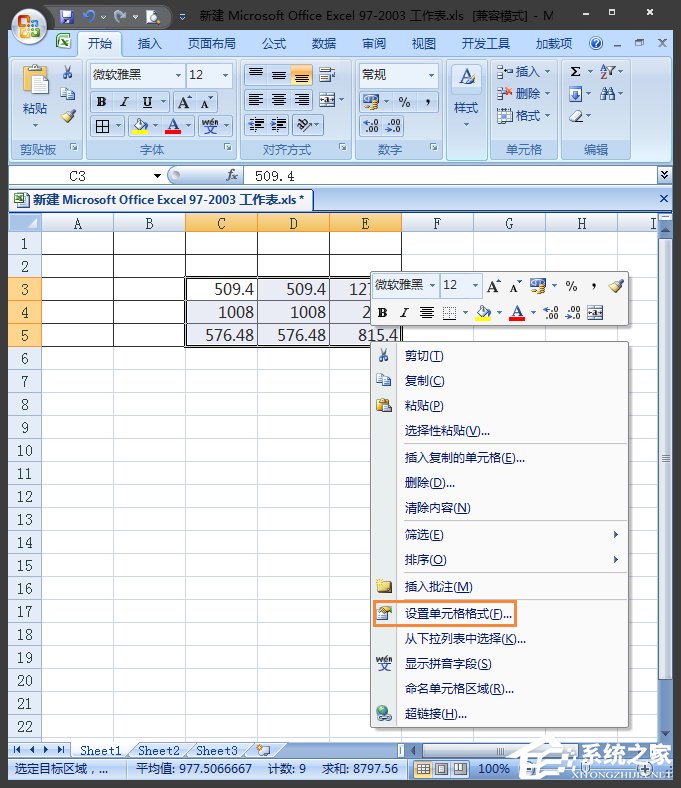Apply percent style in ribbon

pos(404,102)
